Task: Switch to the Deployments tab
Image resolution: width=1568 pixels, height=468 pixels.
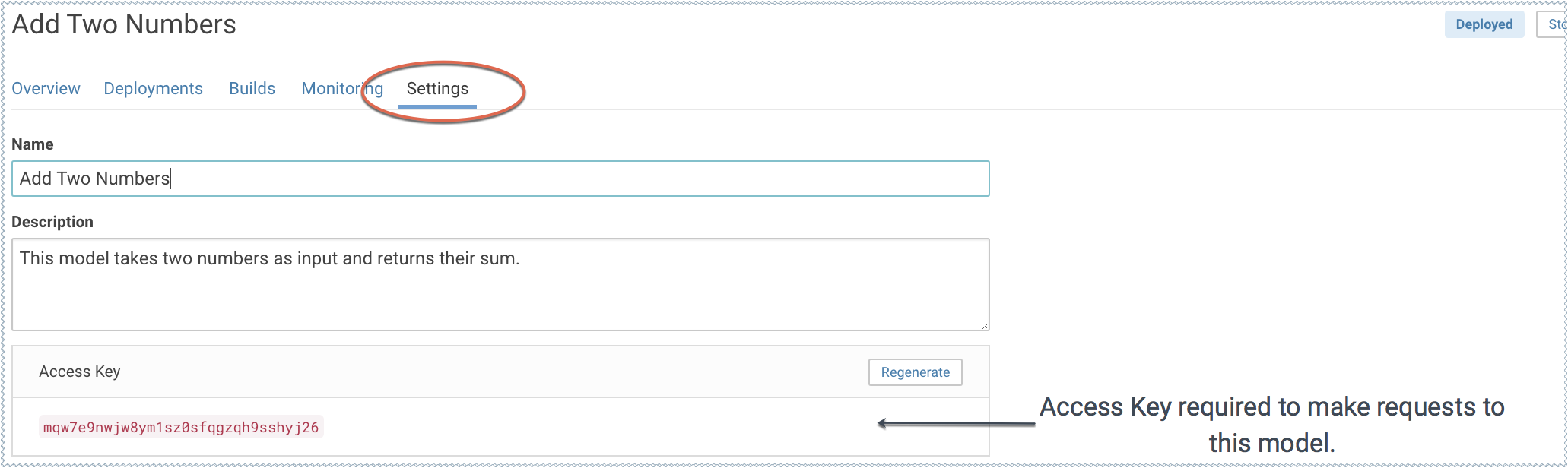Action: (x=153, y=89)
